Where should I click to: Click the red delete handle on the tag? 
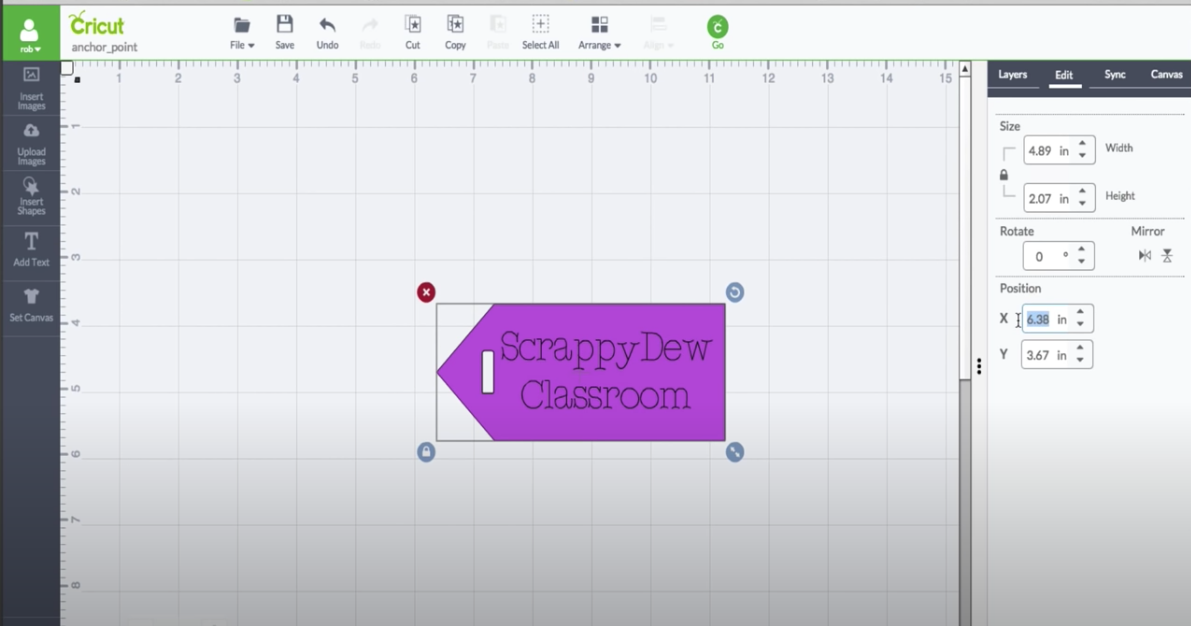(426, 292)
